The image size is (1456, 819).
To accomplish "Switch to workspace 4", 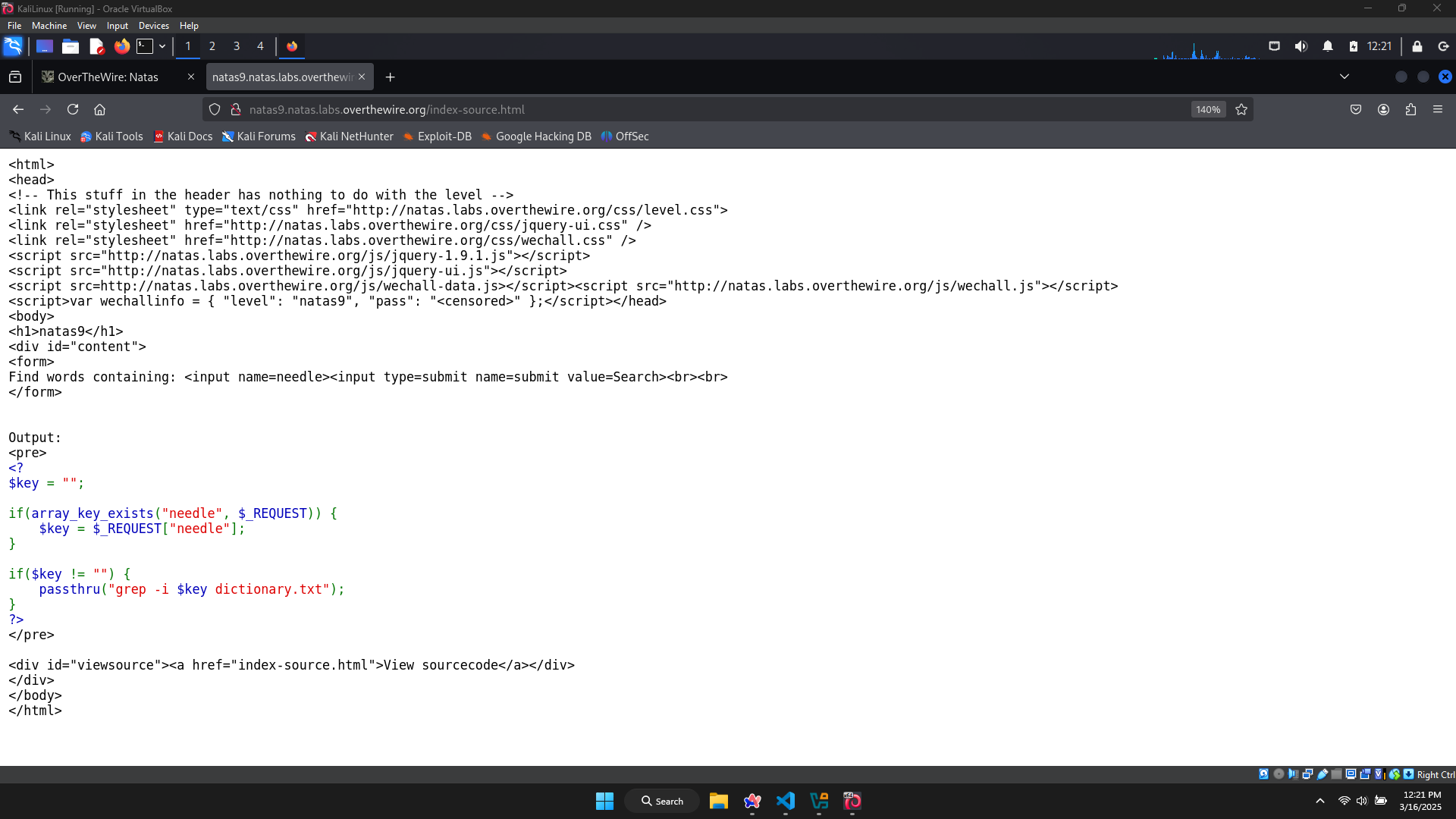I will pos(260,46).
